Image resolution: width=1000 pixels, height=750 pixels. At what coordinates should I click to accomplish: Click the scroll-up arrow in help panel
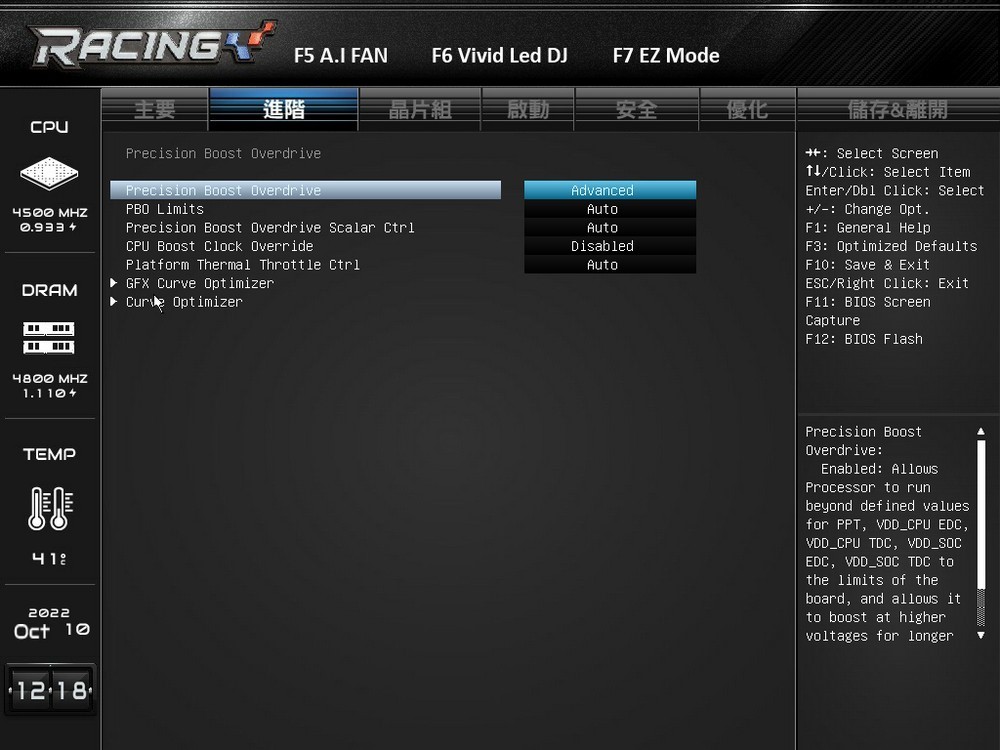tap(981, 432)
